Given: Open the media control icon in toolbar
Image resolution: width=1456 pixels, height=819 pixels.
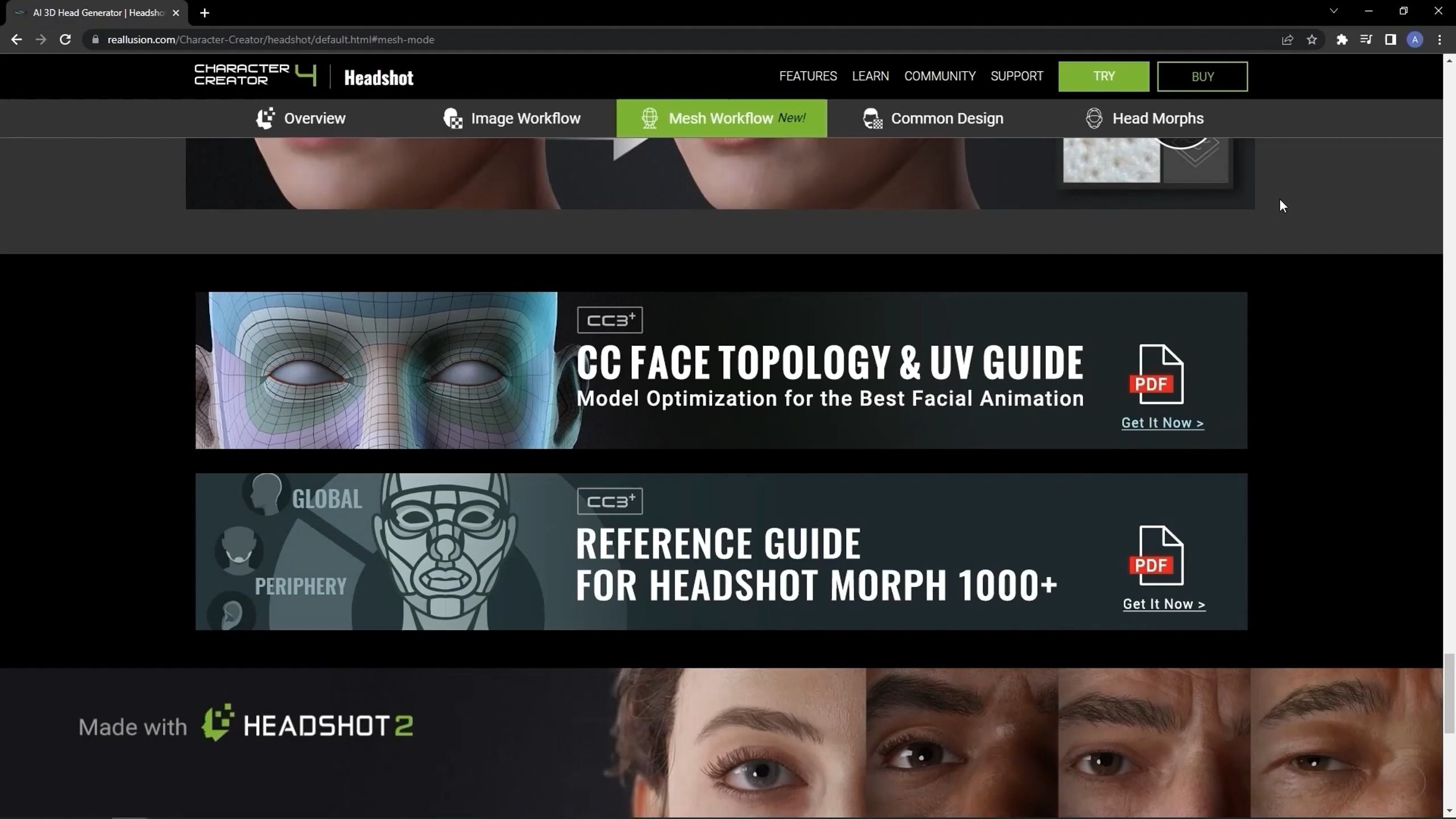Looking at the screenshot, I should 1366,40.
